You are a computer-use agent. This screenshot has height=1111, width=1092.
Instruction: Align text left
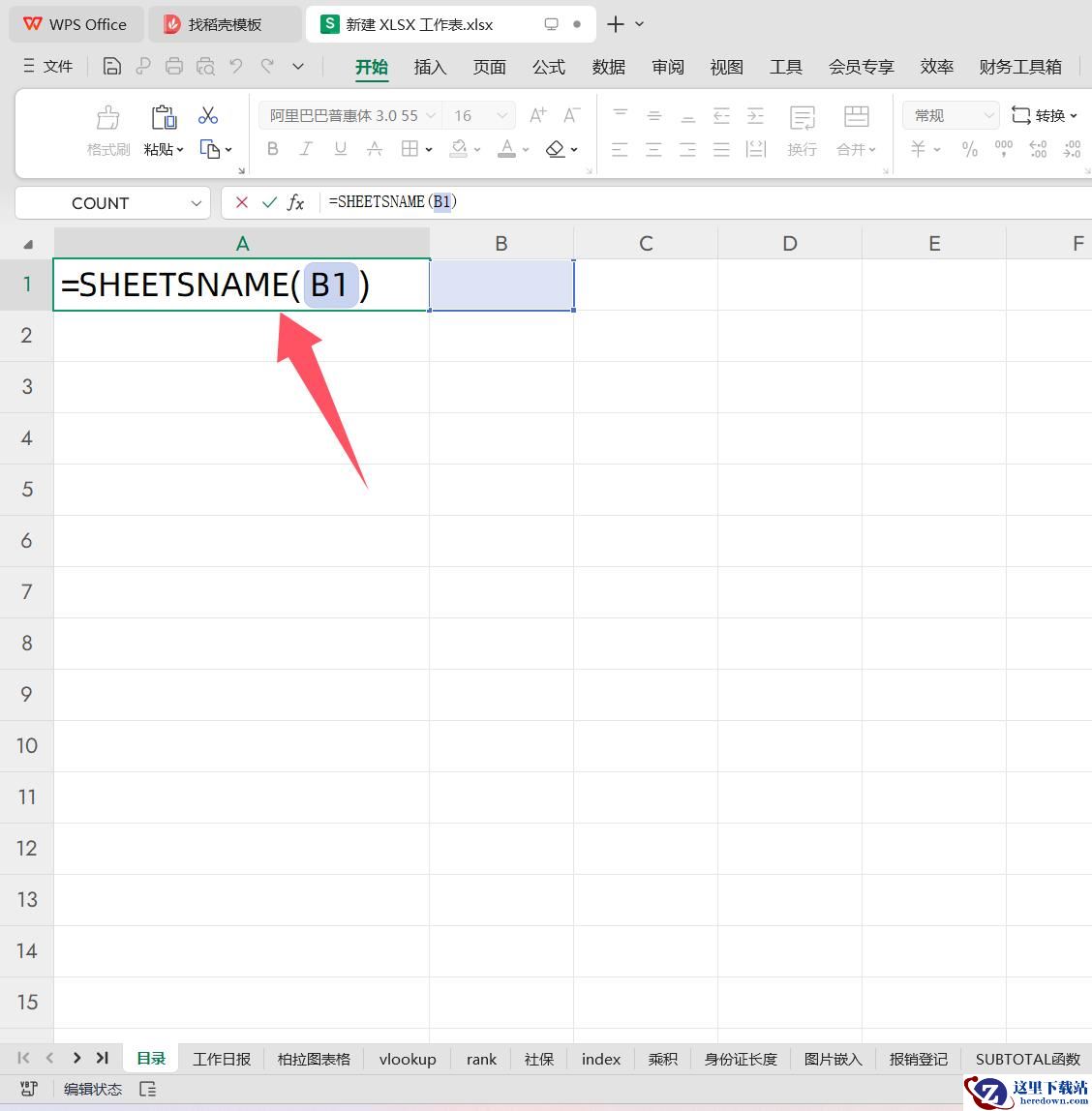[620, 149]
